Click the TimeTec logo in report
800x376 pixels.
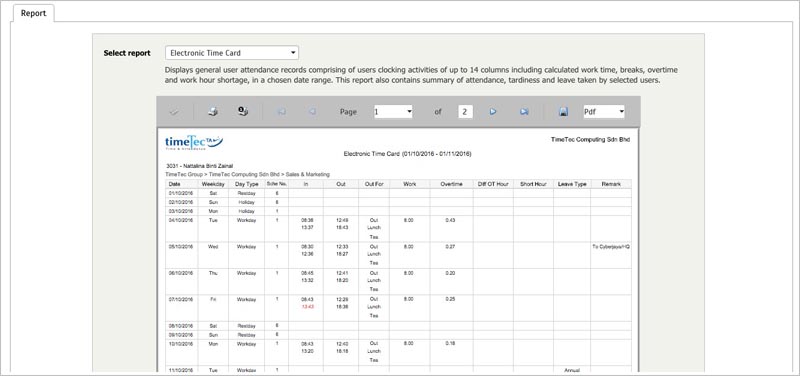(194, 142)
